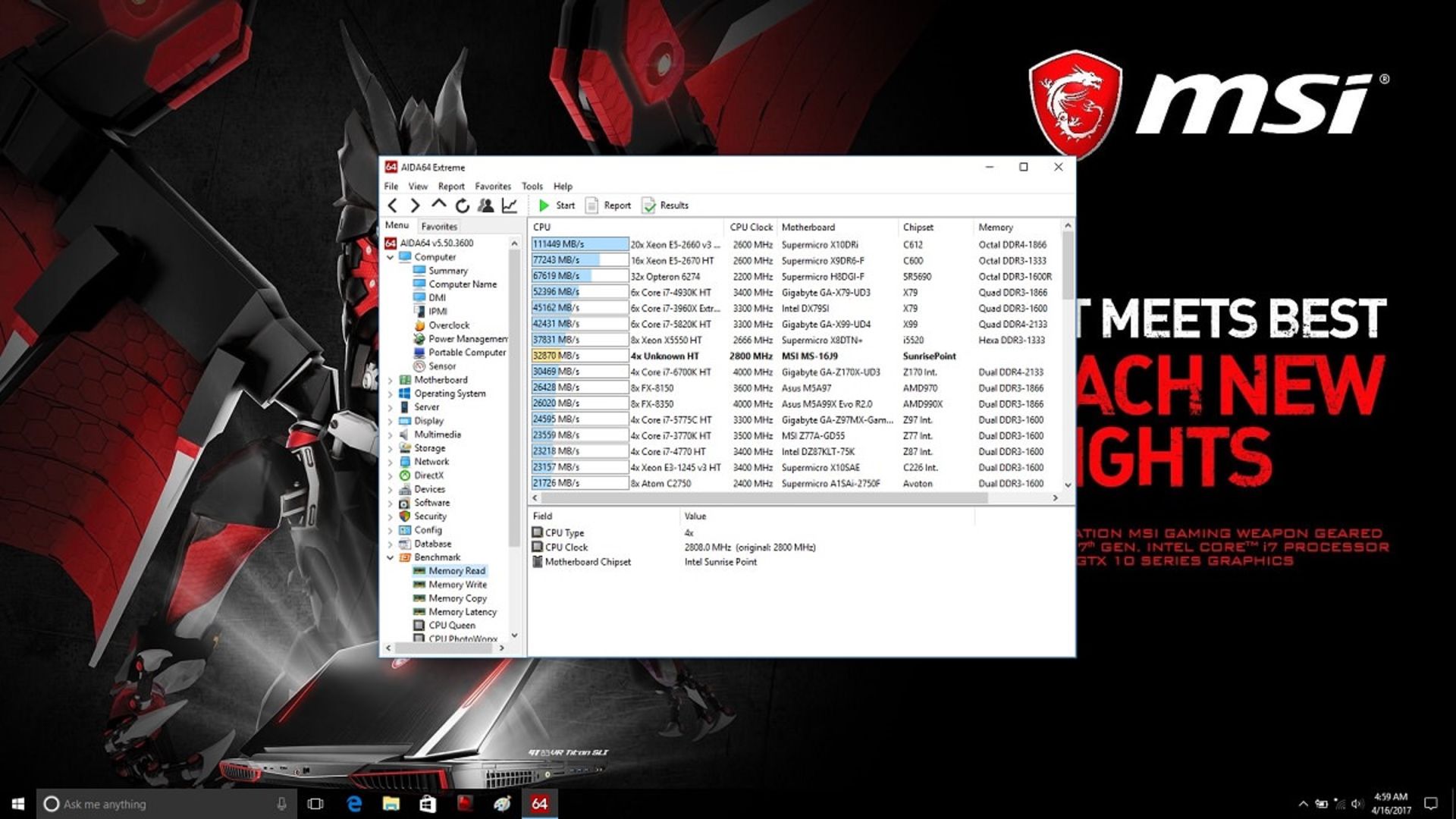Expand the Operating System tree node
Image resolution: width=1456 pixels, height=819 pixels.
[391, 394]
